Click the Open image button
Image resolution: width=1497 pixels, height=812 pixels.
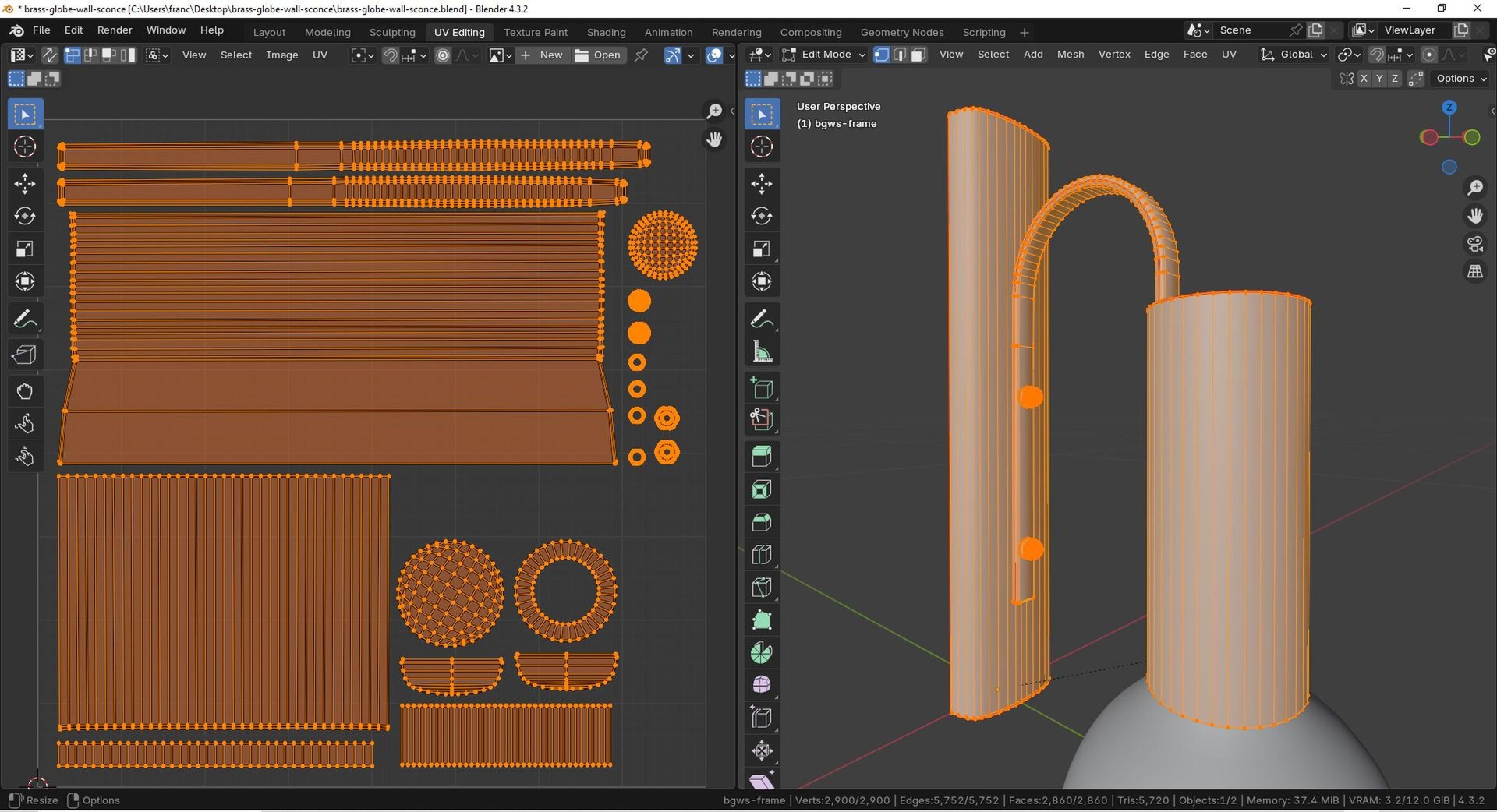point(598,55)
